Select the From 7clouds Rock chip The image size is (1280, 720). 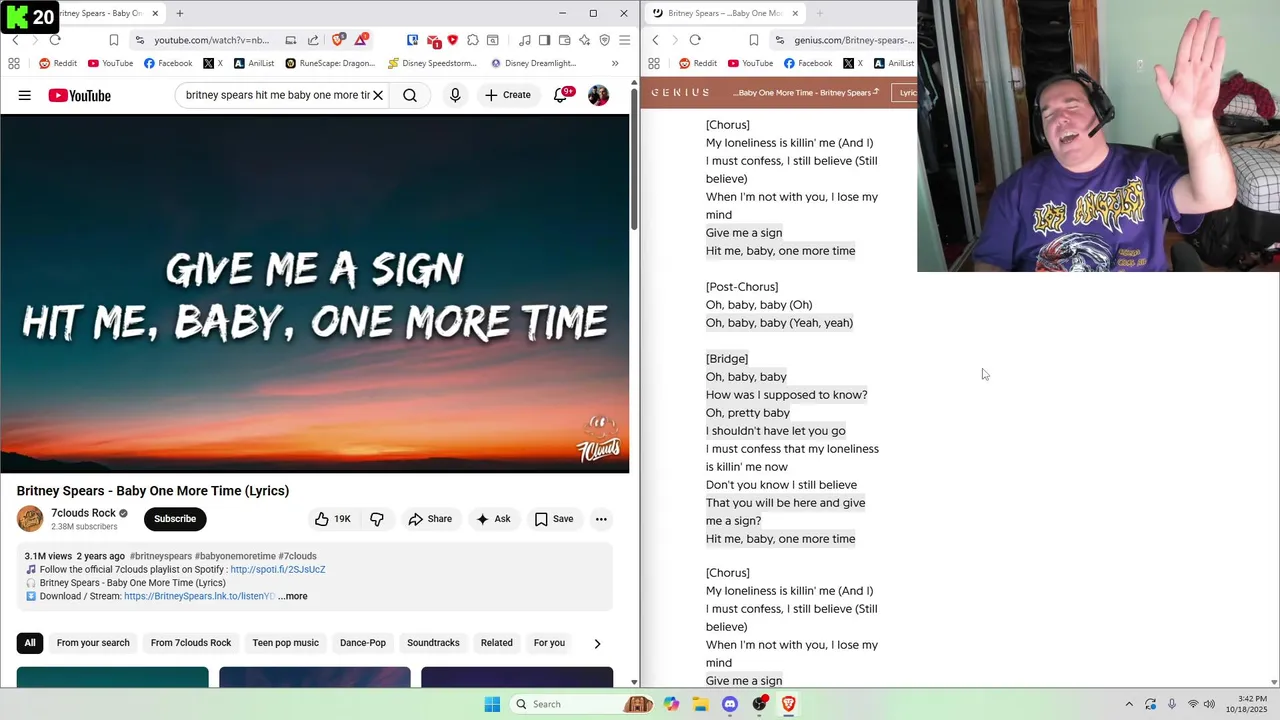click(x=191, y=643)
